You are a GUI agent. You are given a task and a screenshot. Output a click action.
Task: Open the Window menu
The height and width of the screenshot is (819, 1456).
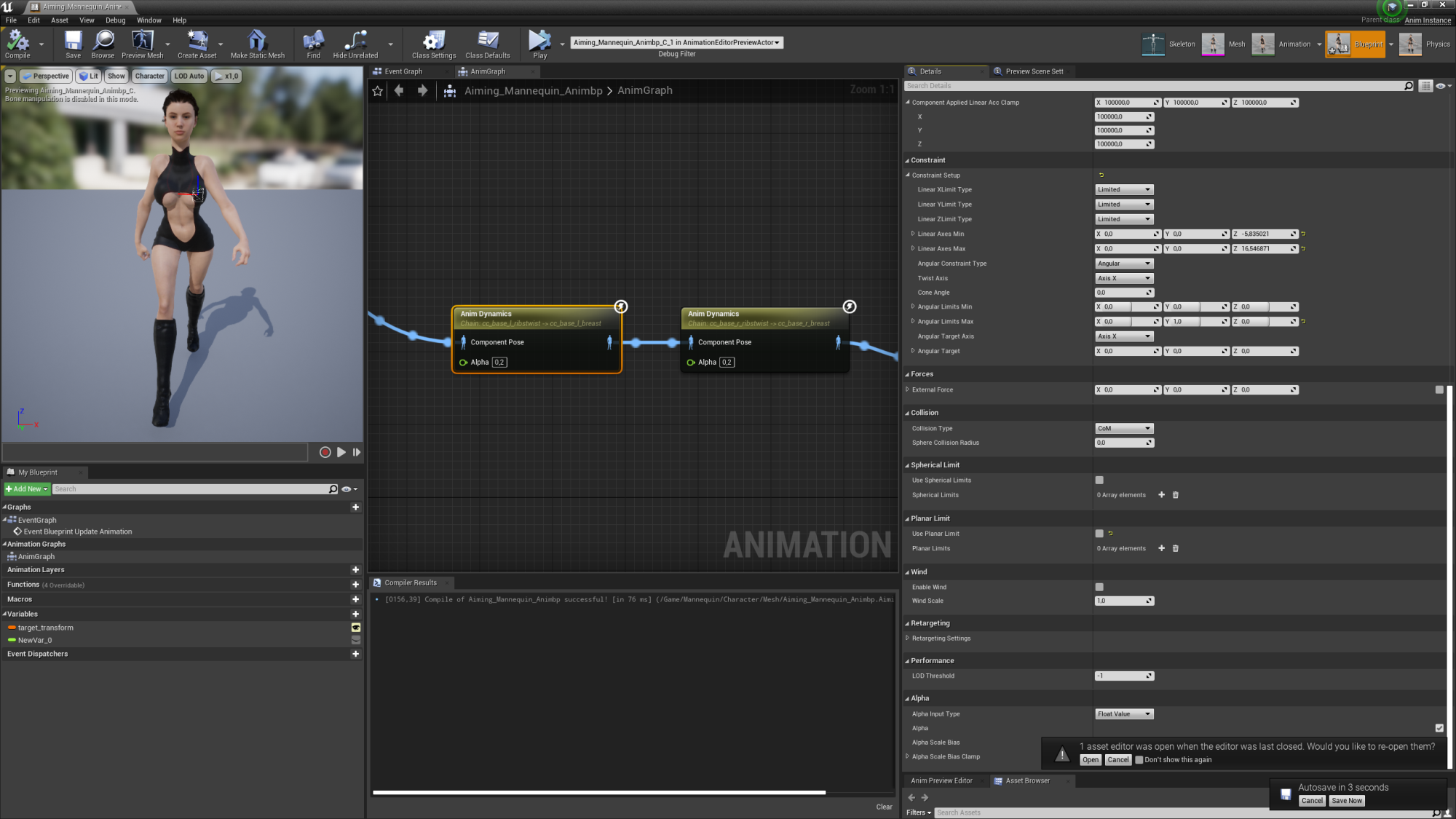coord(149,20)
